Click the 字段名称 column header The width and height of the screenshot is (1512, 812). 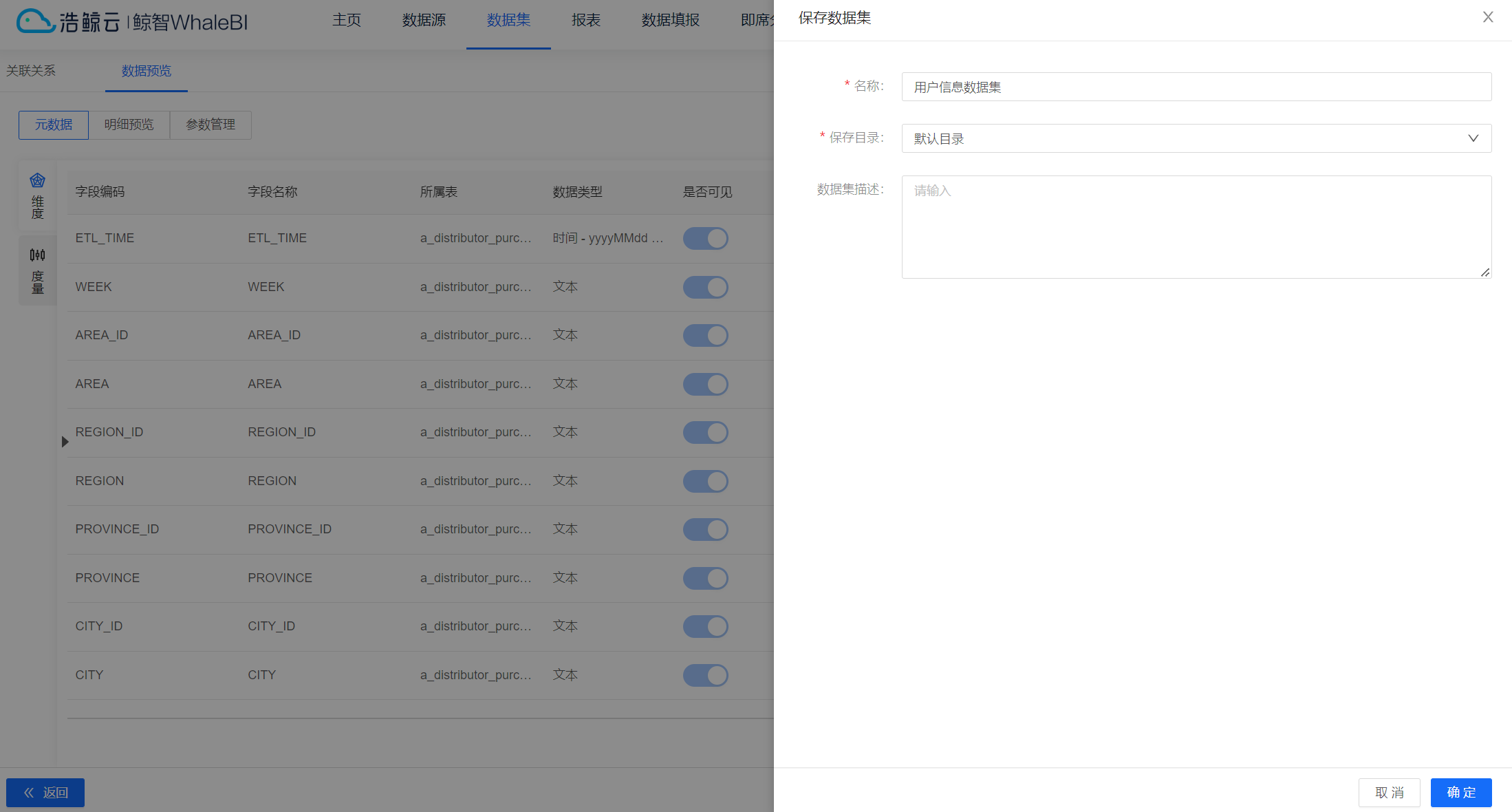click(x=272, y=192)
